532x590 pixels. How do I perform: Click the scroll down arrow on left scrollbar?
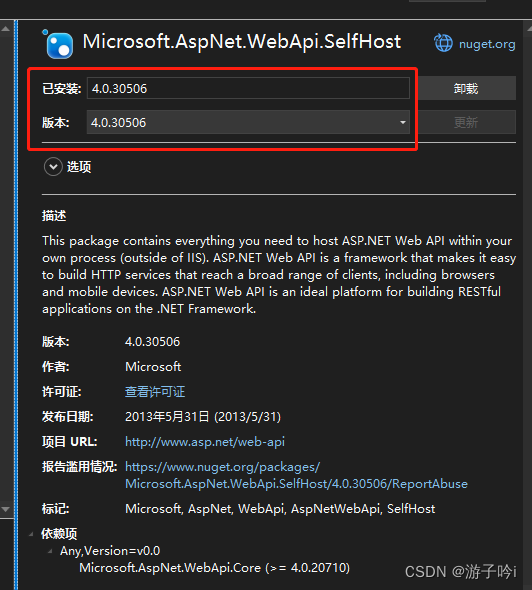coord(6,509)
